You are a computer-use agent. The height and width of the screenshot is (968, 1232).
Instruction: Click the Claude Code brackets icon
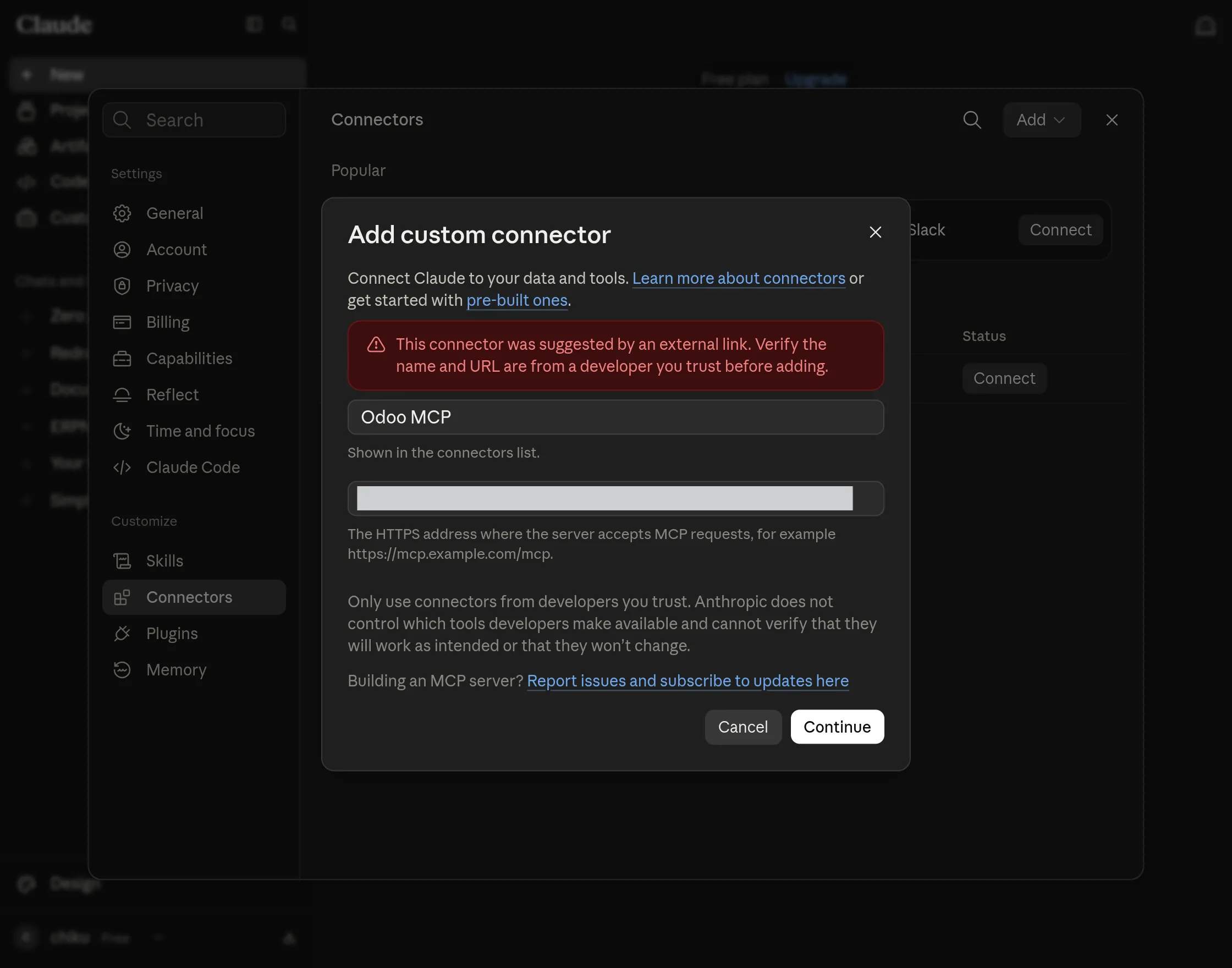pyautogui.click(x=122, y=467)
